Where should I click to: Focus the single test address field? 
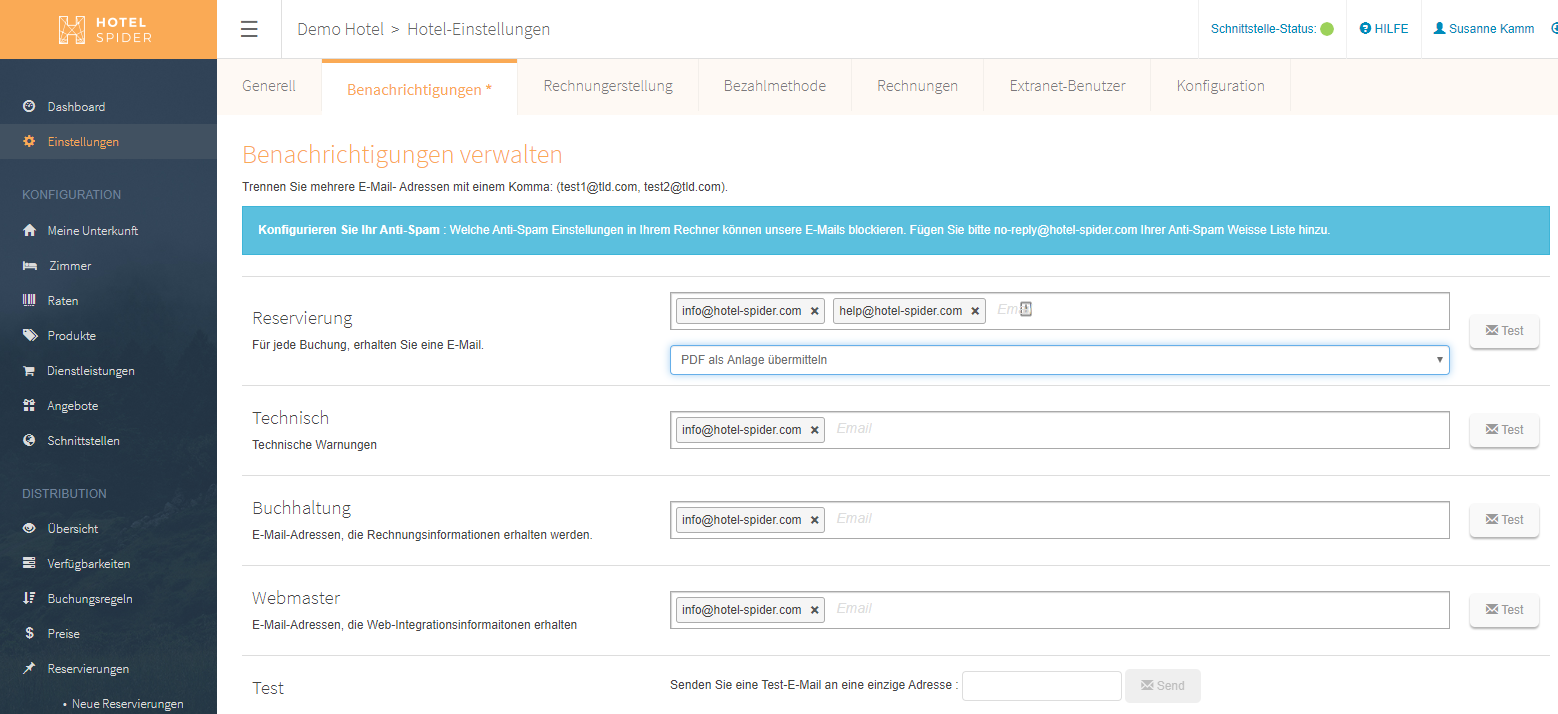pyautogui.click(x=1042, y=686)
